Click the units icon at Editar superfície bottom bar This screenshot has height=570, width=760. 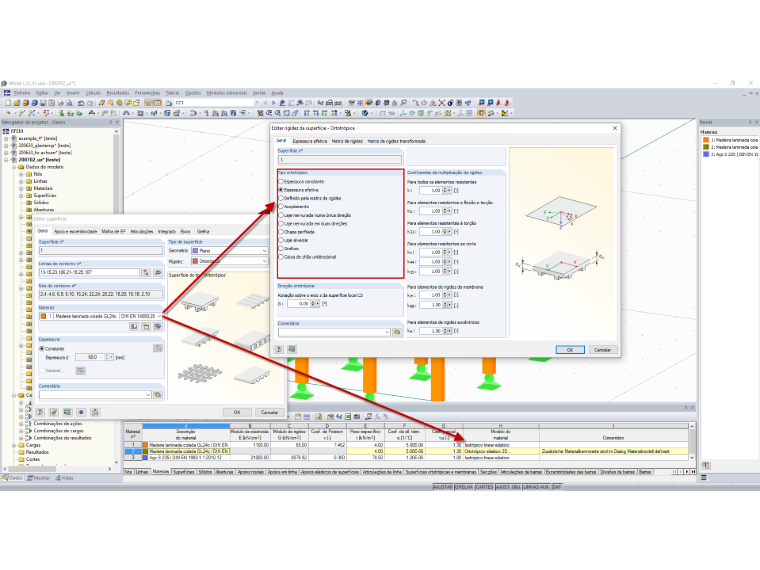point(67,412)
